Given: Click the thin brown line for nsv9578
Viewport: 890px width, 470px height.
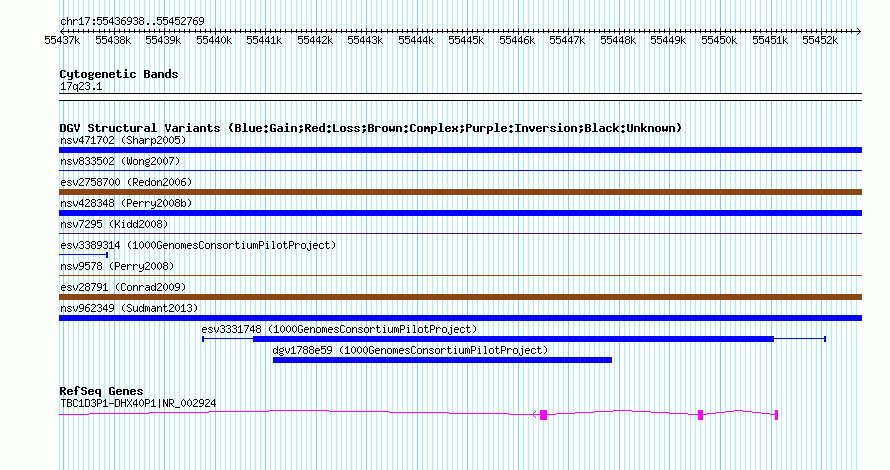Looking at the screenshot, I should (x=460, y=275).
